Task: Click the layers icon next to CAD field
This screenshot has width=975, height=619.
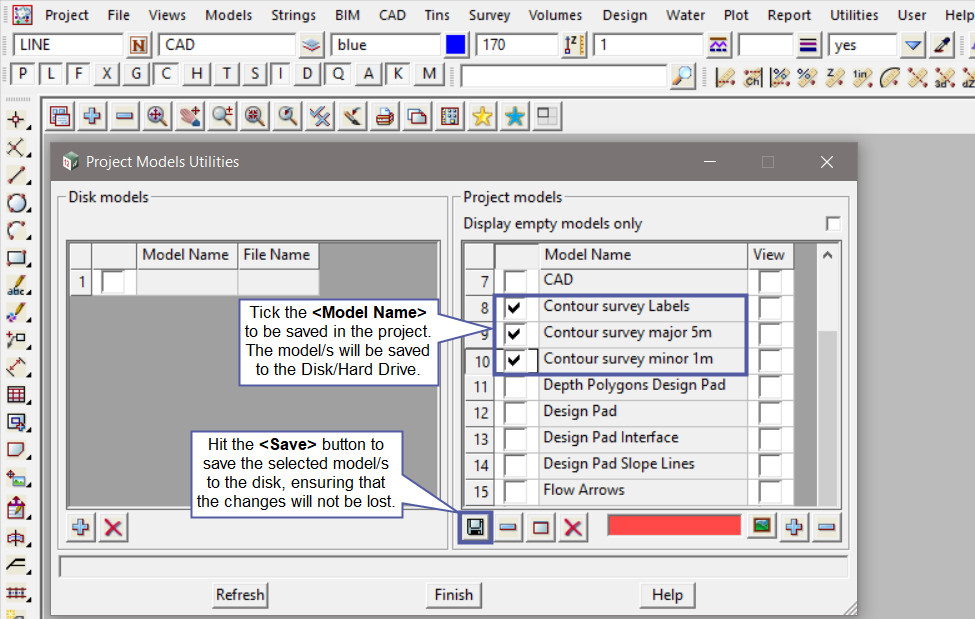Action: [312, 45]
